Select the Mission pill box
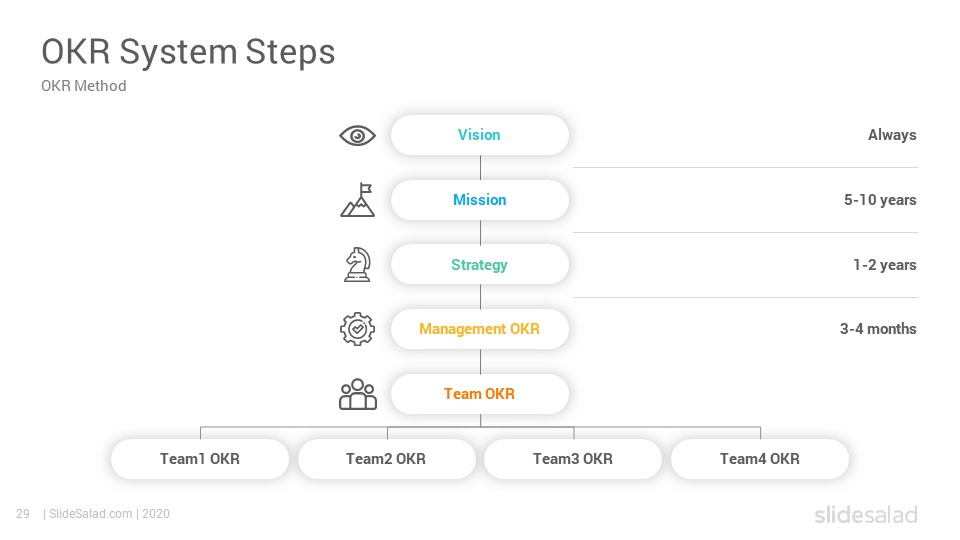Image resolution: width=960 pixels, height=540 pixels. (x=480, y=200)
